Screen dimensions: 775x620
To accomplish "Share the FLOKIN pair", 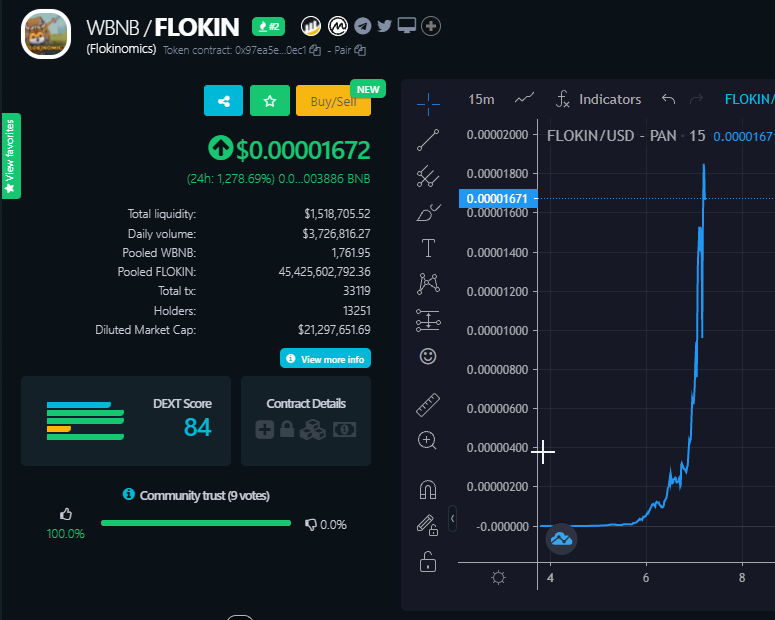I will 223,101.
